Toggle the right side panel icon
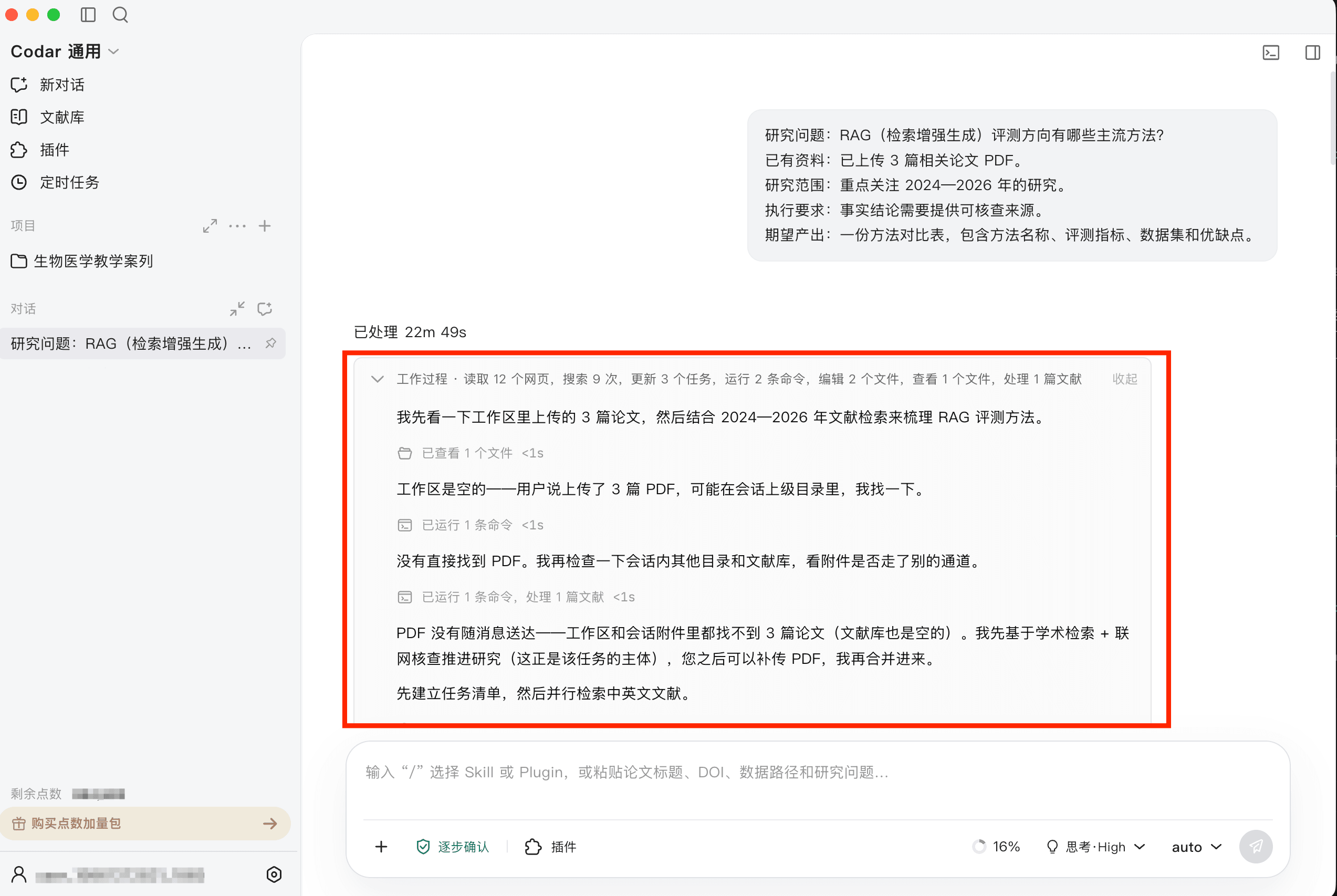Screen dimensions: 1337x896 (1312, 53)
